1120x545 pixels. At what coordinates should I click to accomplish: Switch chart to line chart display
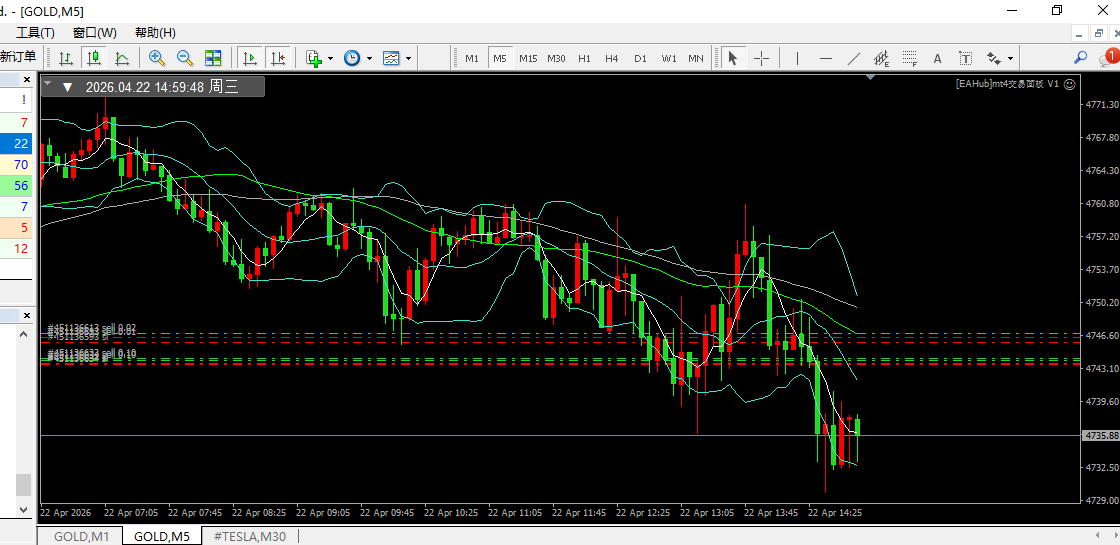[122, 59]
